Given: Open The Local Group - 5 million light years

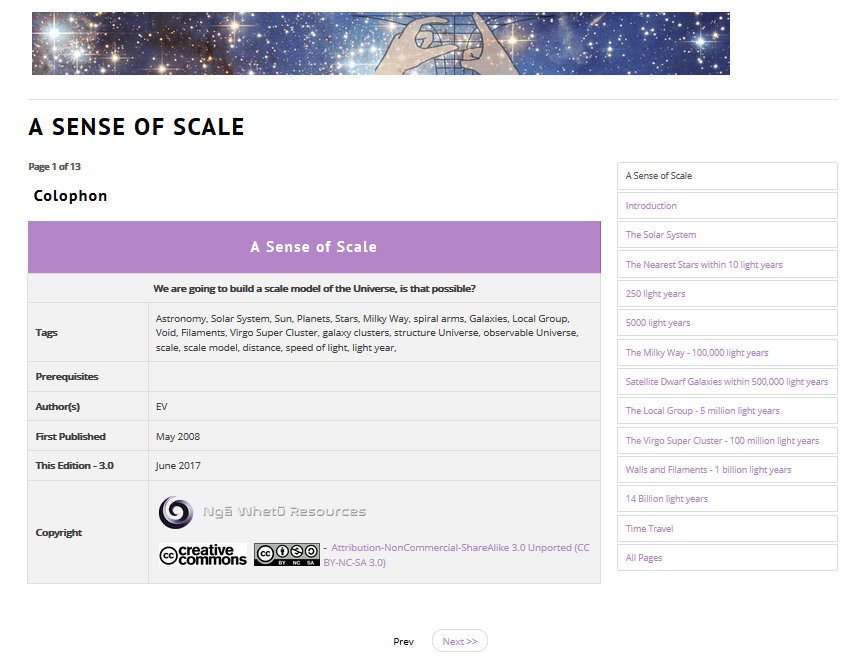Looking at the screenshot, I should click(702, 411).
